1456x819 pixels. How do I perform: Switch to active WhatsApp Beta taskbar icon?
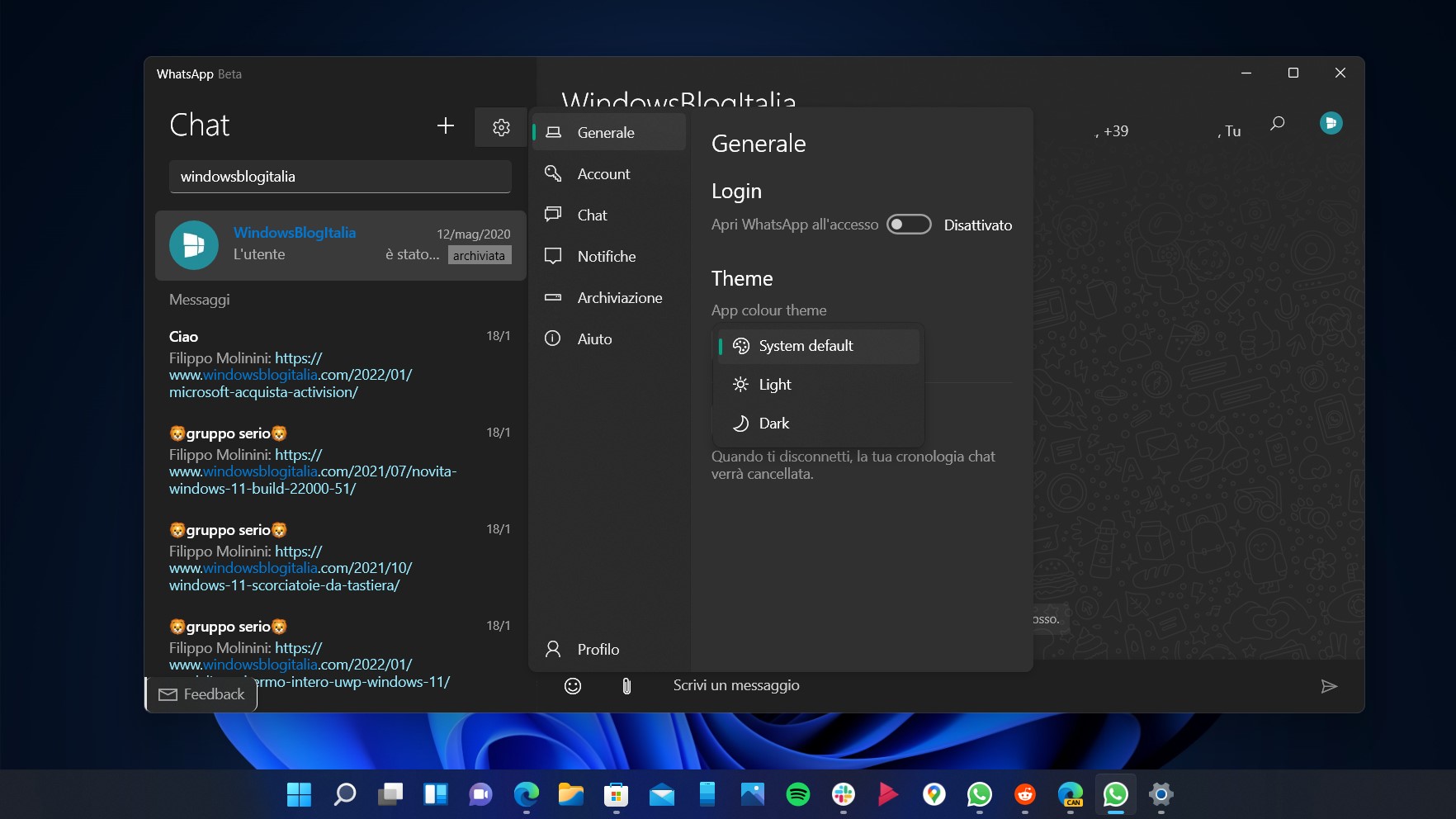(x=1116, y=795)
